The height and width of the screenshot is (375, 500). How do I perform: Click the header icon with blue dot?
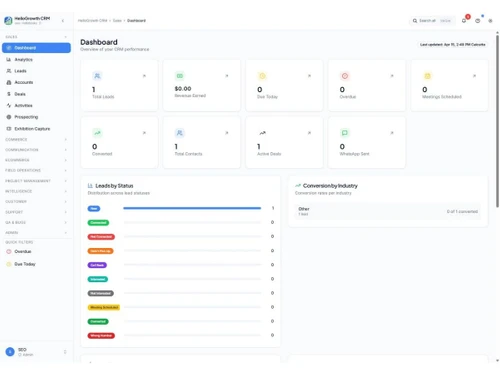[x=478, y=21]
